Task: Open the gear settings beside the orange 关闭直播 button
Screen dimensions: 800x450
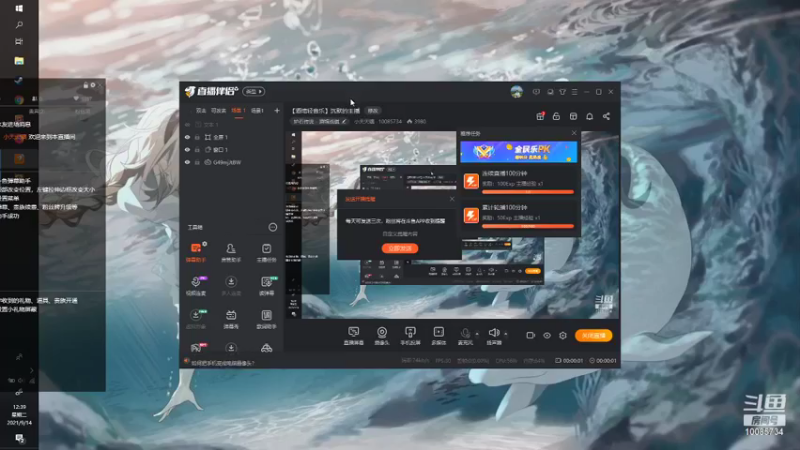Action: coord(563,335)
